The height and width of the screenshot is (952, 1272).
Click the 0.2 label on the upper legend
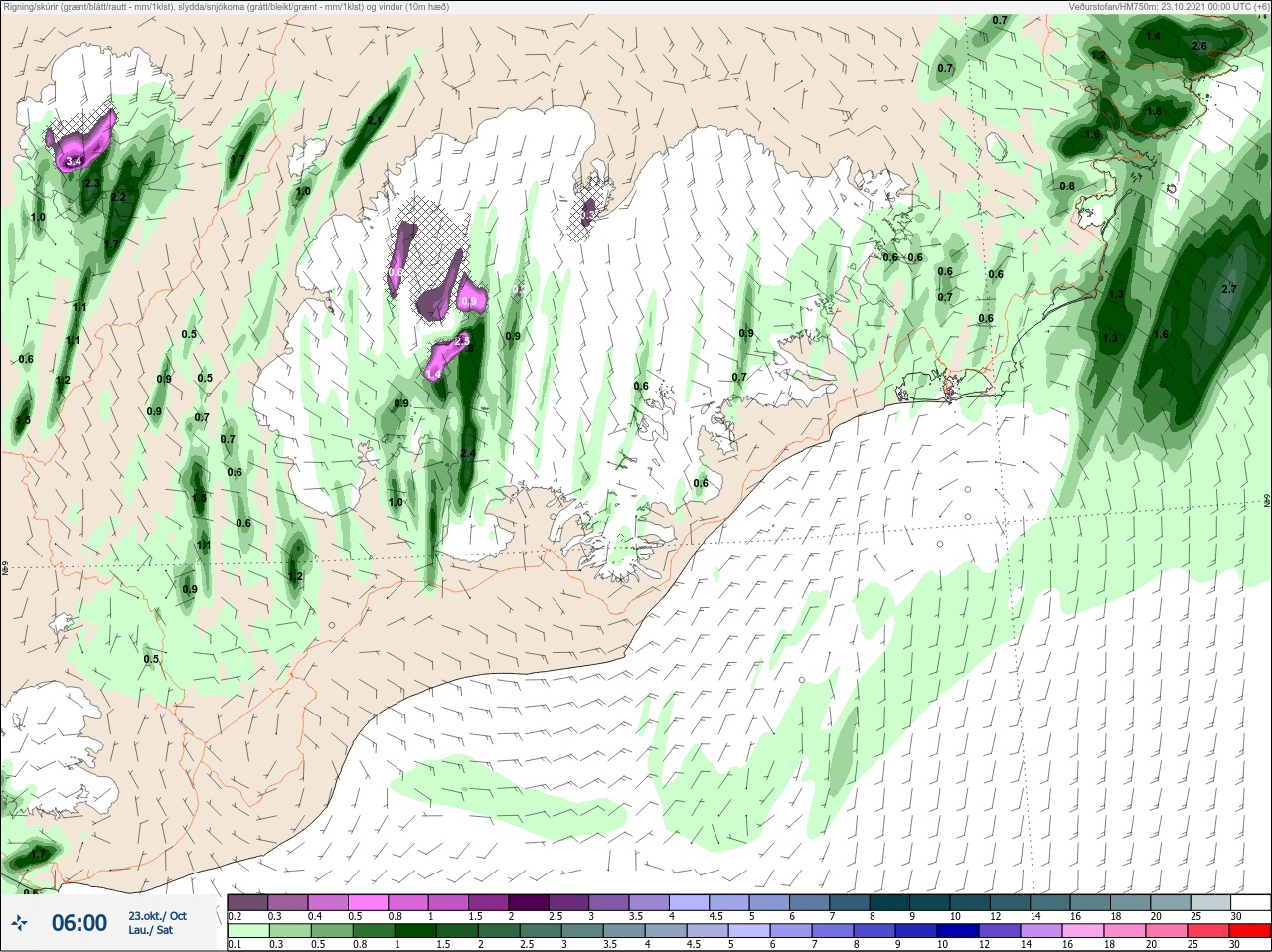pos(235,916)
